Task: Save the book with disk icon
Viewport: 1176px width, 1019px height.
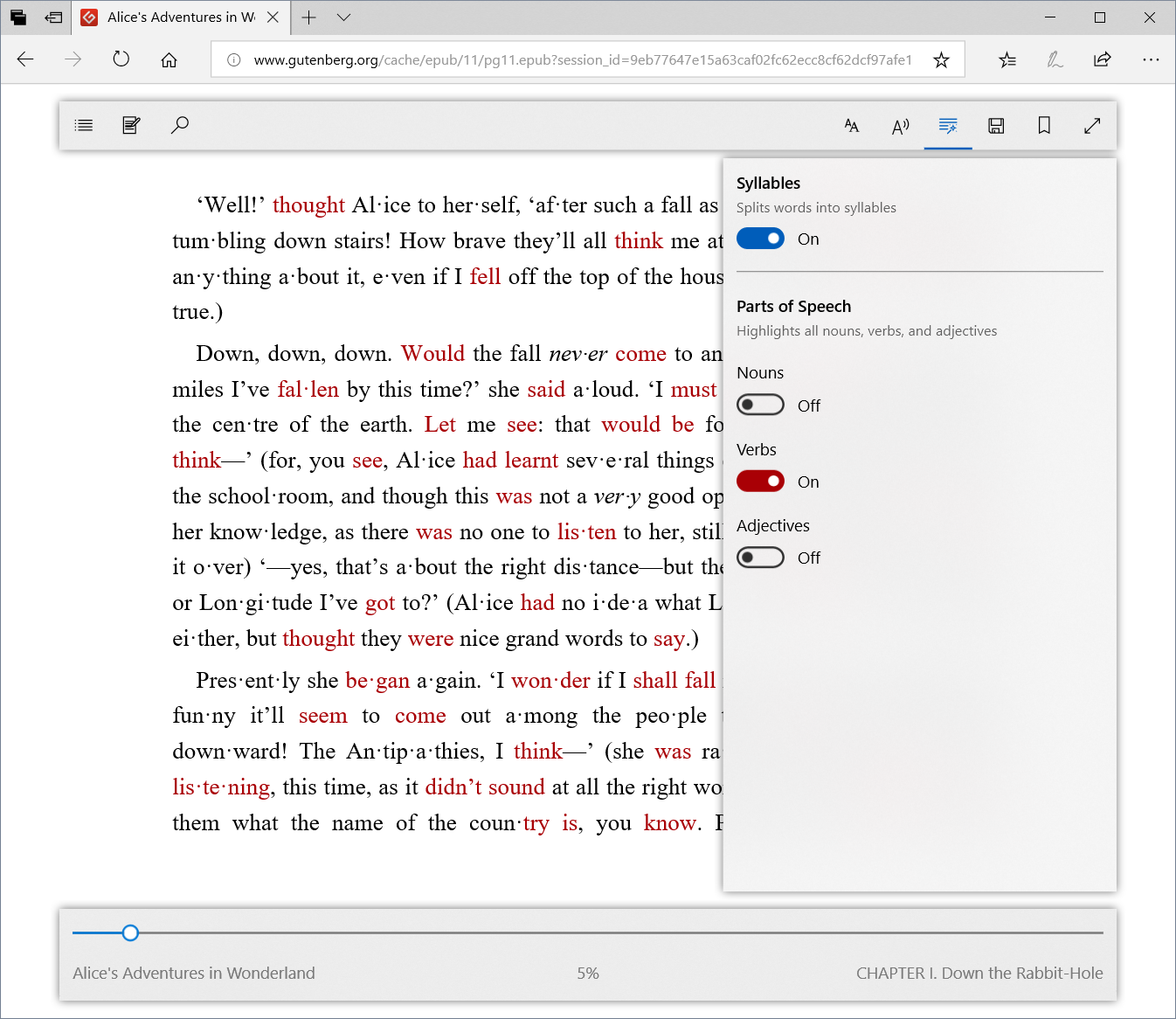Action: (996, 126)
